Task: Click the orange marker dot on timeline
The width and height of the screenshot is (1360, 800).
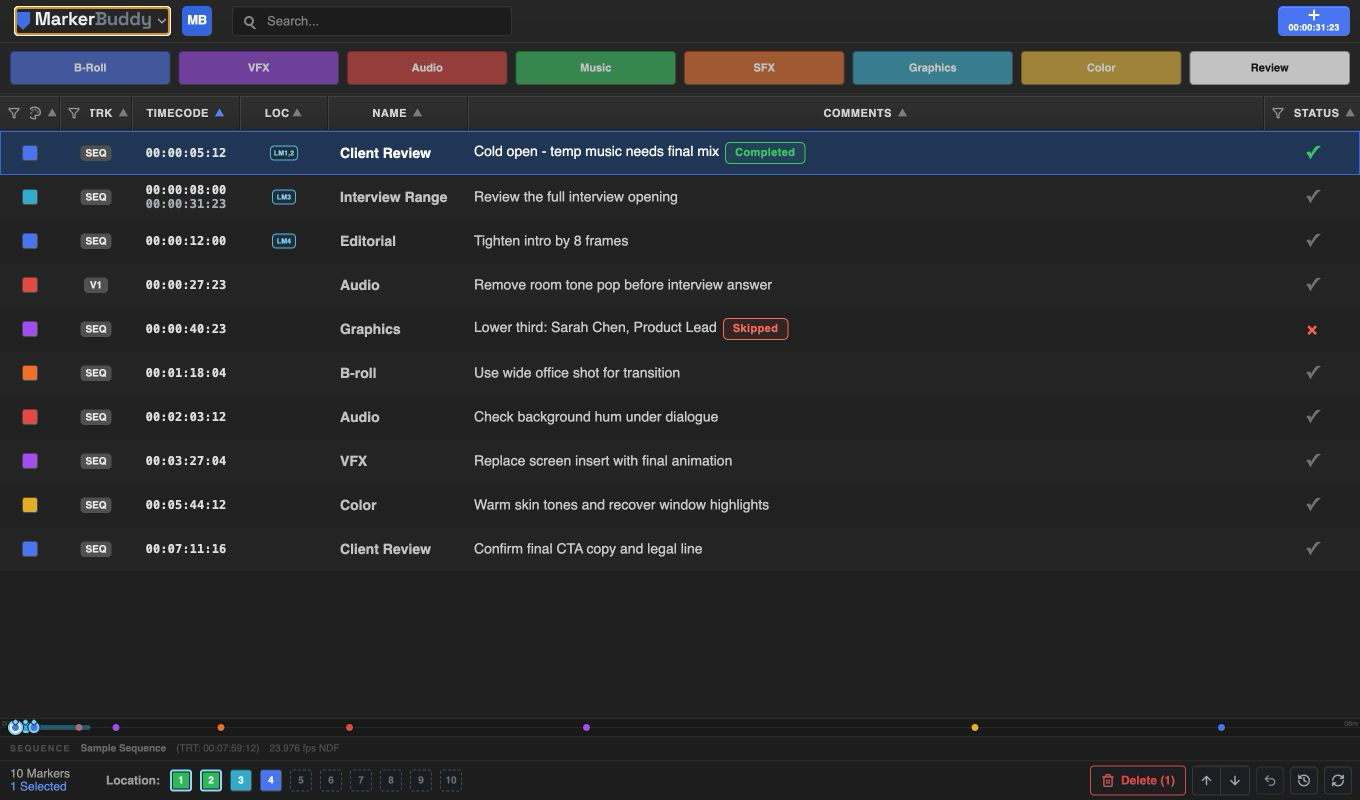Action: tap(221, 727)
